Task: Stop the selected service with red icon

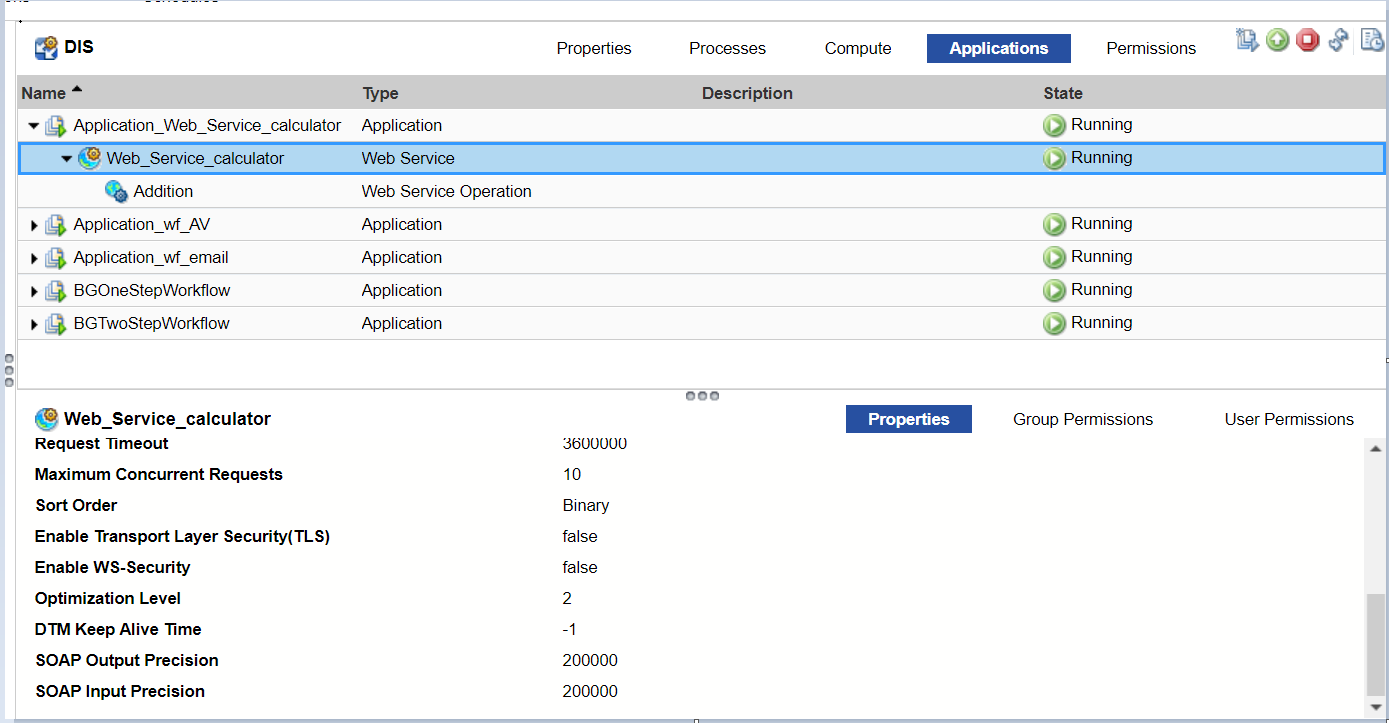Action: (x=1308, y=40)
